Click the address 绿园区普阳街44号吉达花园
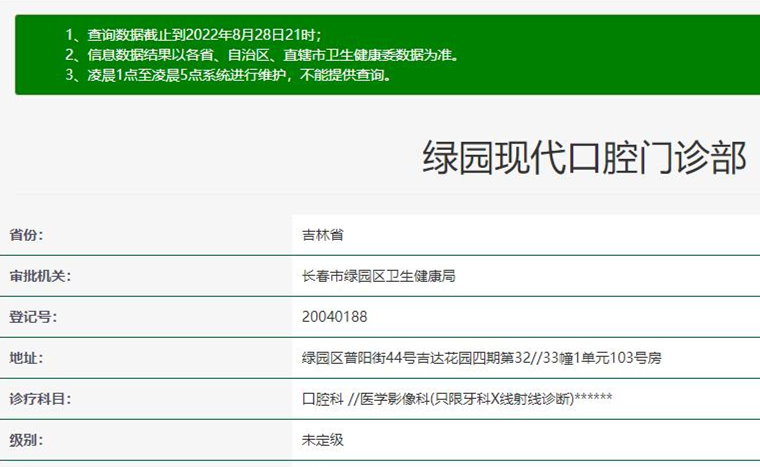760x467 pixels. tap(482, 358)
